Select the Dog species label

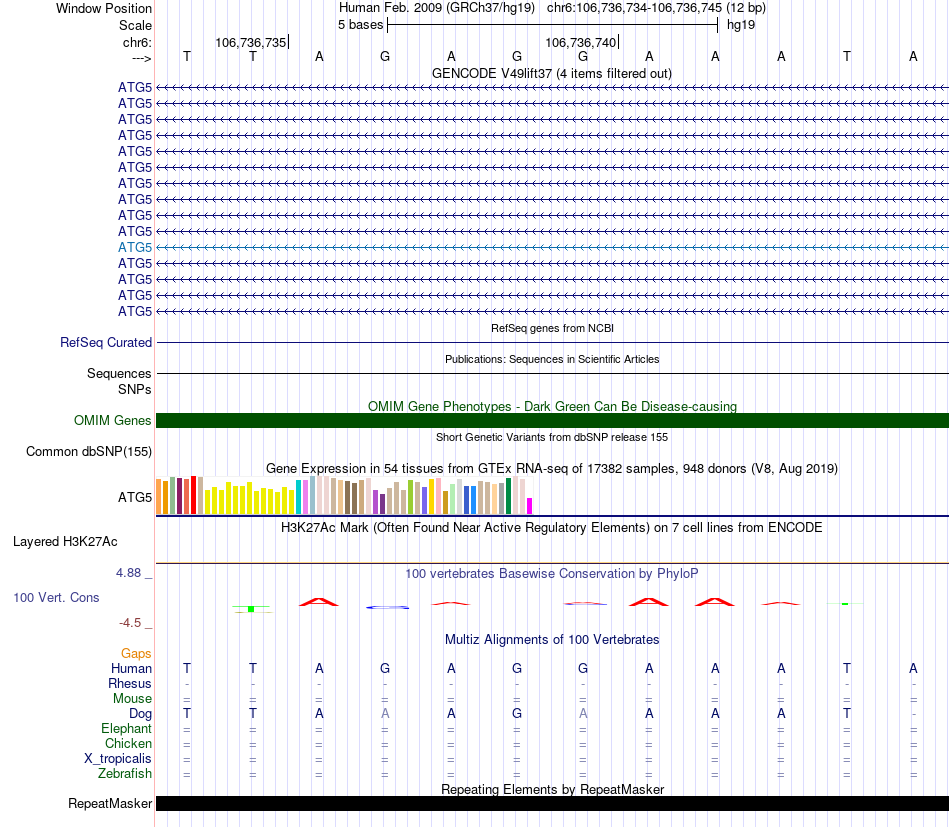click(140, 714)
